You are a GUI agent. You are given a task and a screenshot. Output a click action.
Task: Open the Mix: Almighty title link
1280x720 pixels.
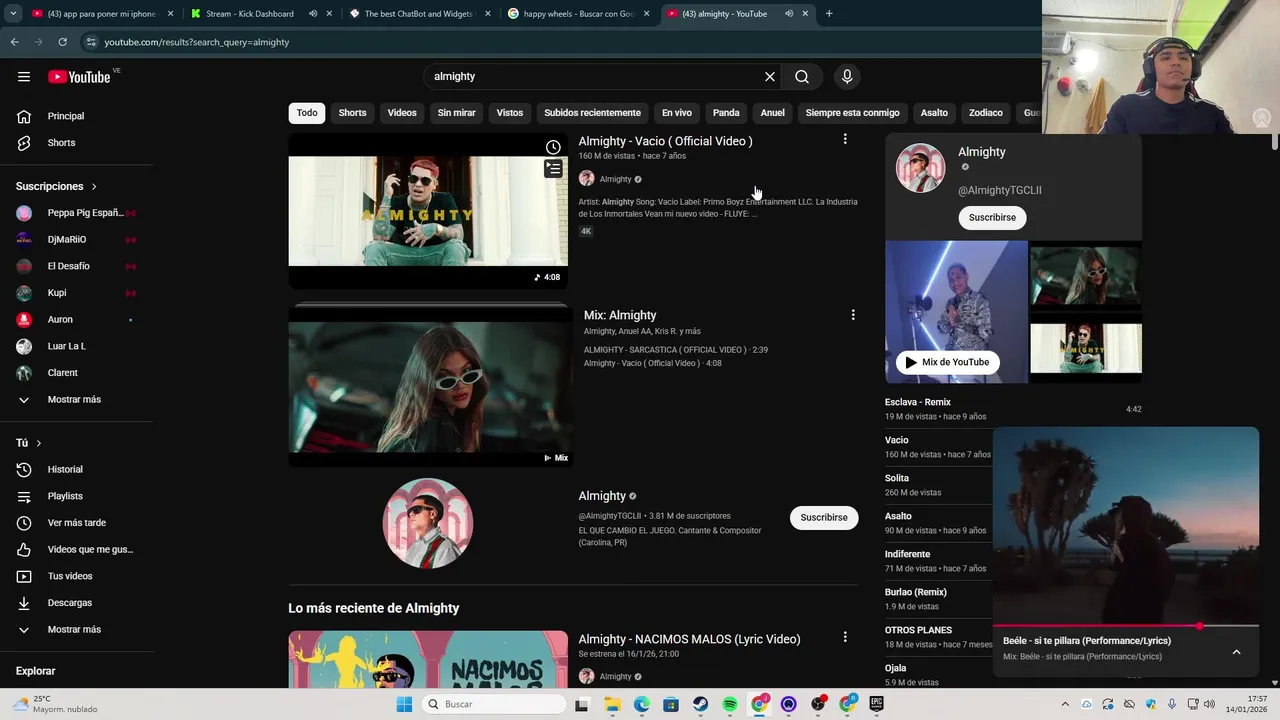pos(620,315)
